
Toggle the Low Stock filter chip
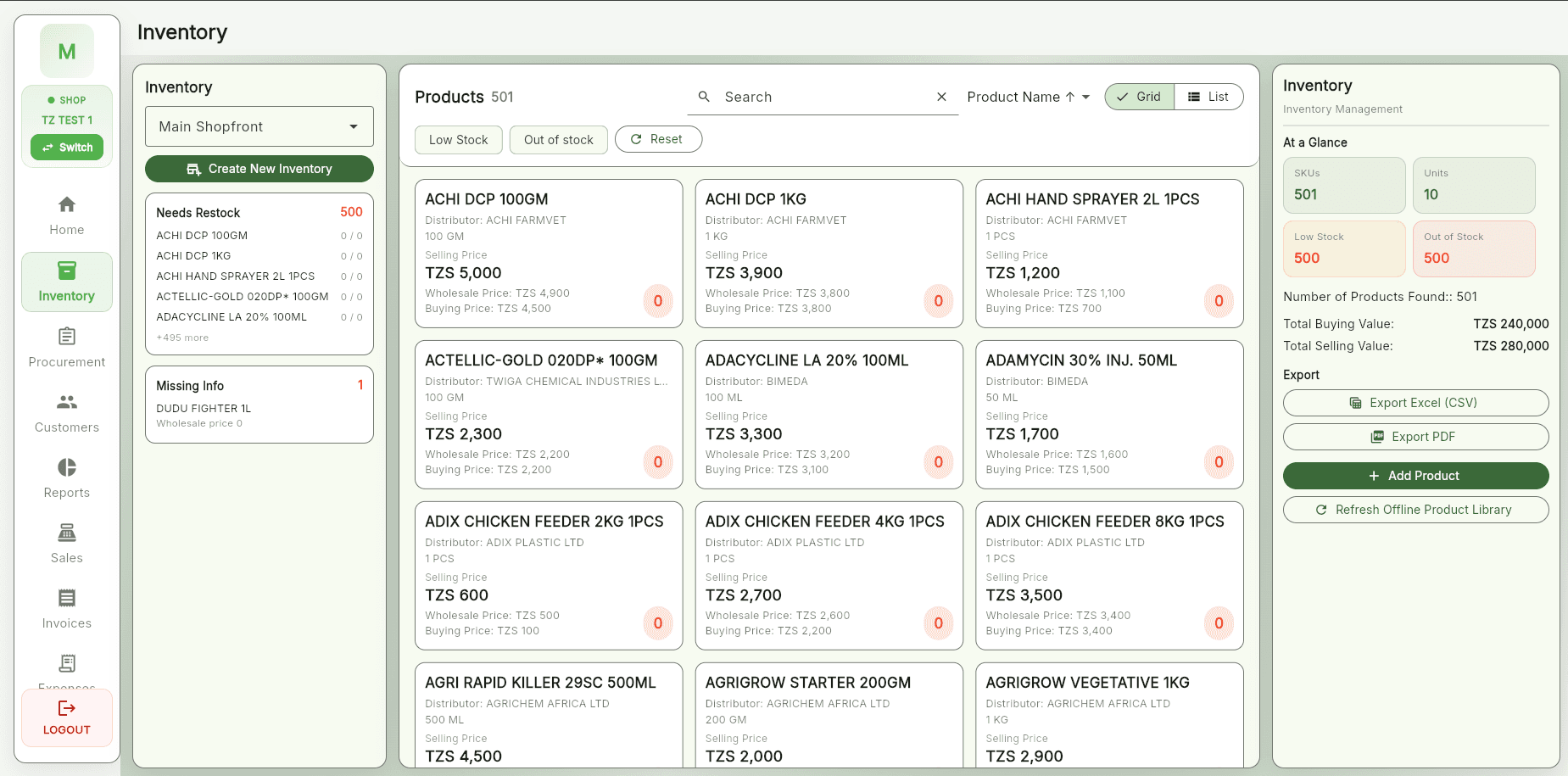click(x=459, y=140)
